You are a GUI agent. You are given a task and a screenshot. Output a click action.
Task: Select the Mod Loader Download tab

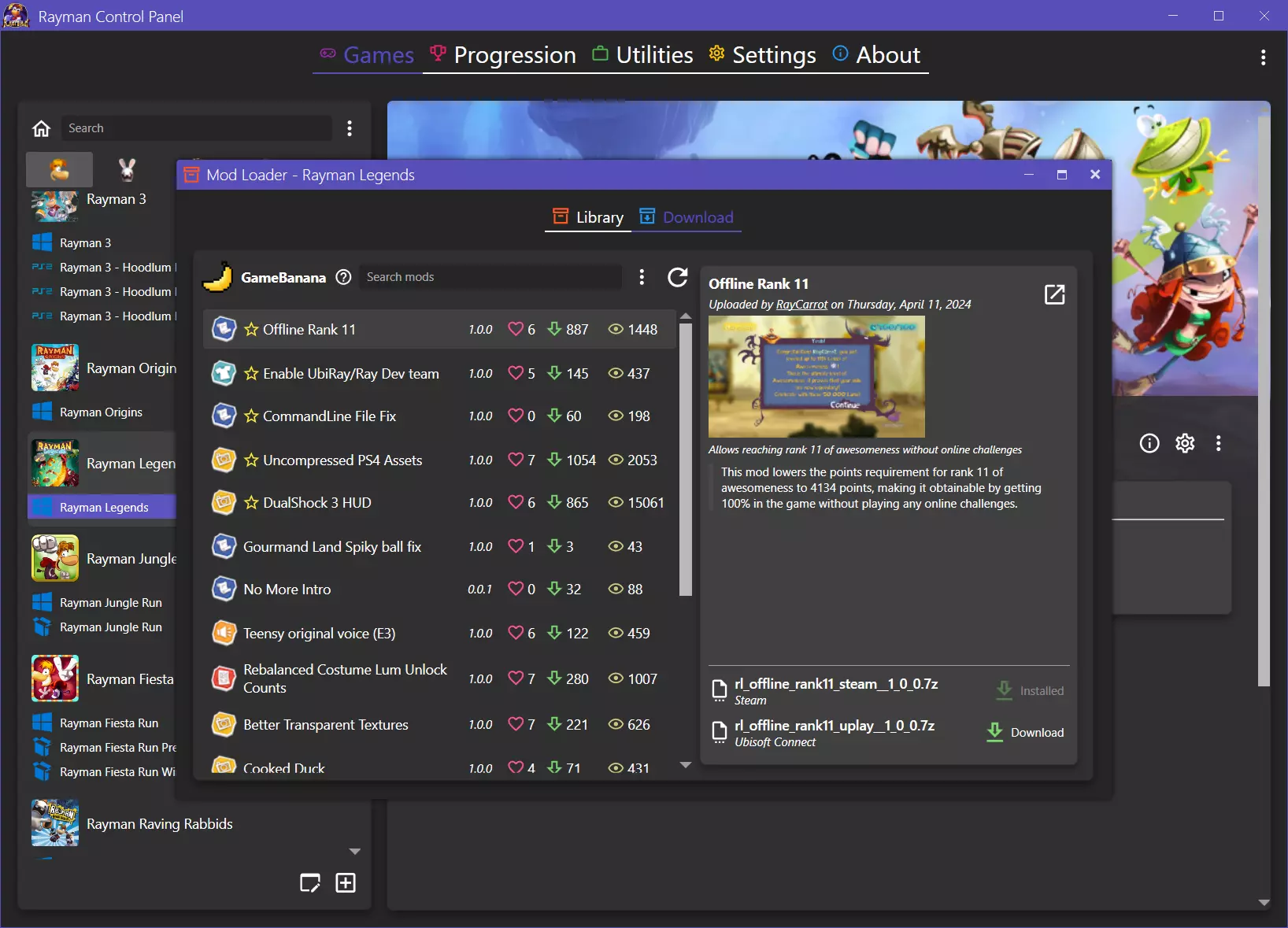(x=687, y=217)
